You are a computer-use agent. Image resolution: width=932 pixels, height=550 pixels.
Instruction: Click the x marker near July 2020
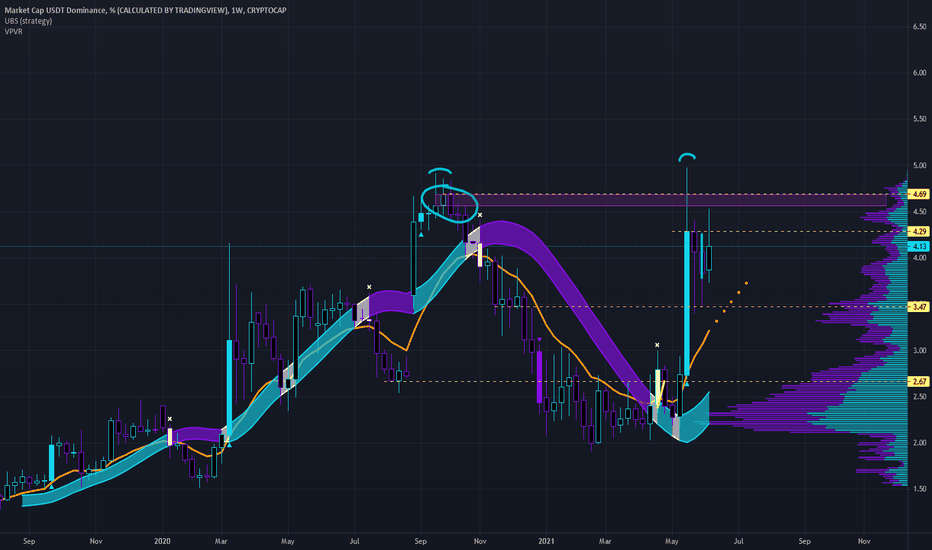pyautogui.click(x=369, y=287)
